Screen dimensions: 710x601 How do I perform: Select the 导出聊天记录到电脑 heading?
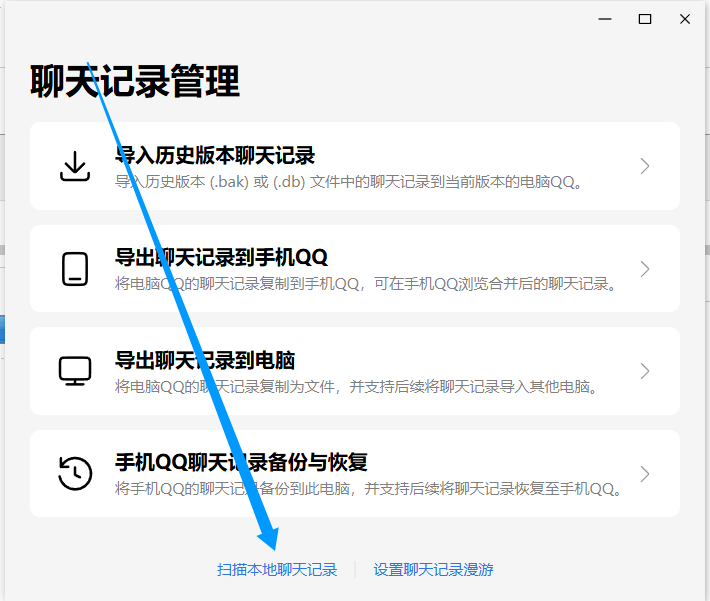(205, 361)
